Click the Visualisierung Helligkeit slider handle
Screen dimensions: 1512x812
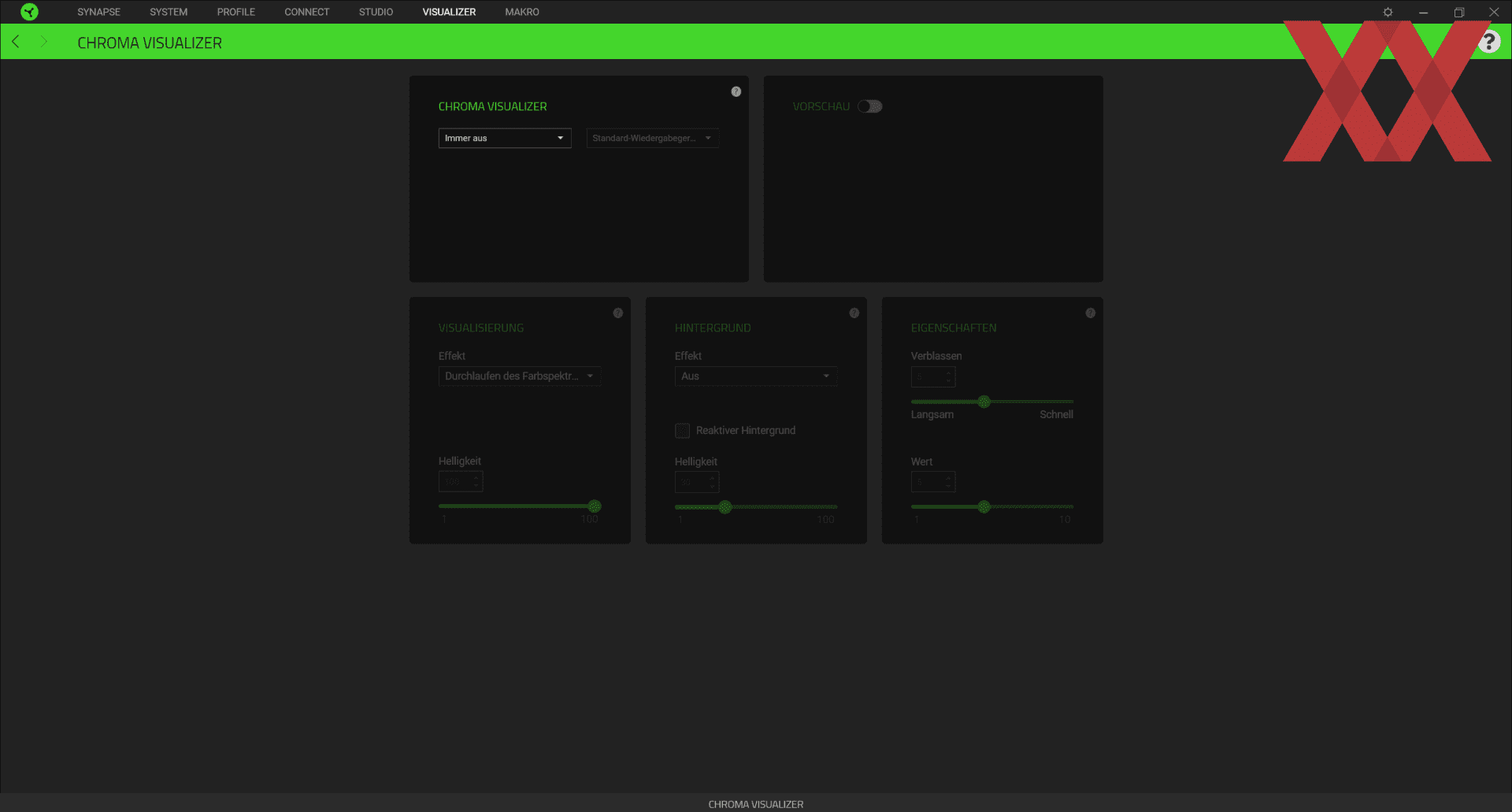[x=595, y=506]
